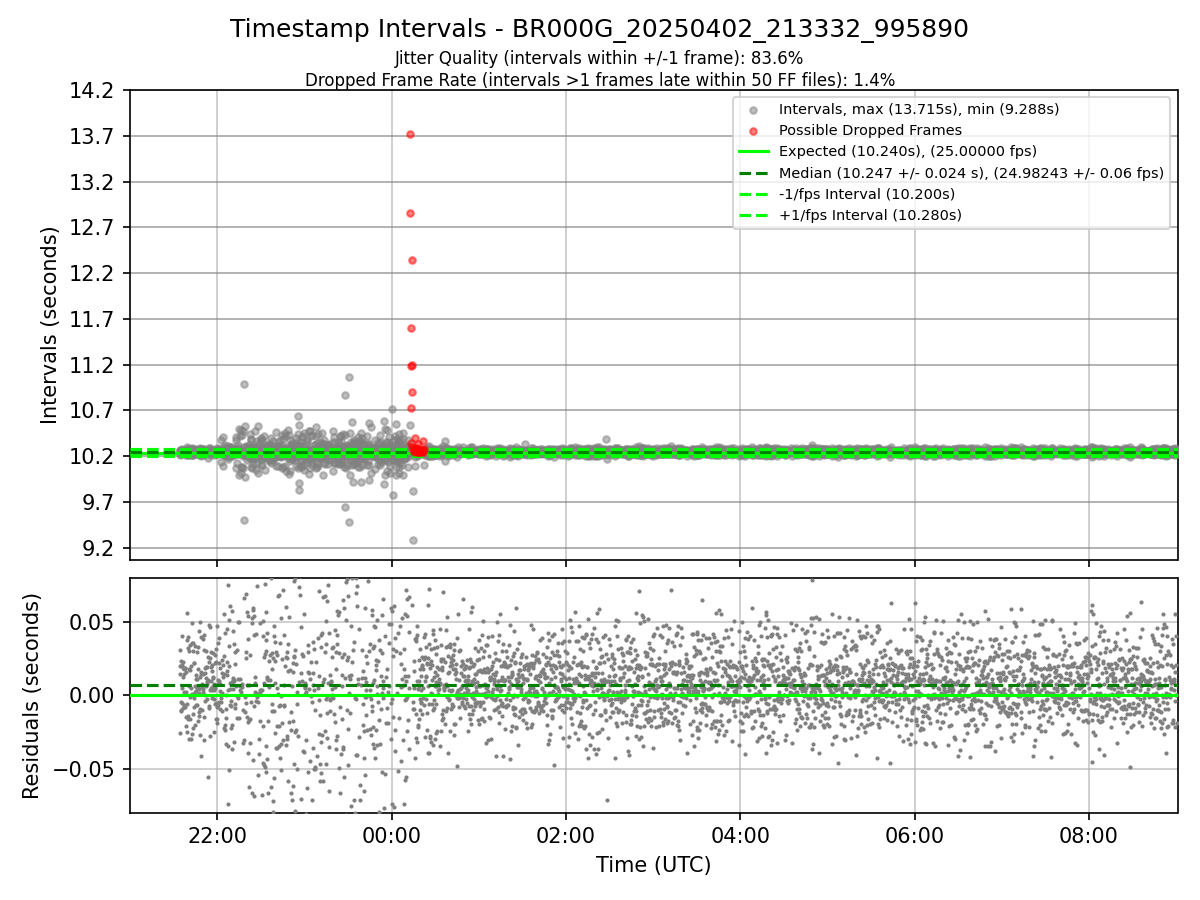1200x900 pixels.
Task: Click the highest red dropped-frame point near 13.7
Action: tap(410, 134)
